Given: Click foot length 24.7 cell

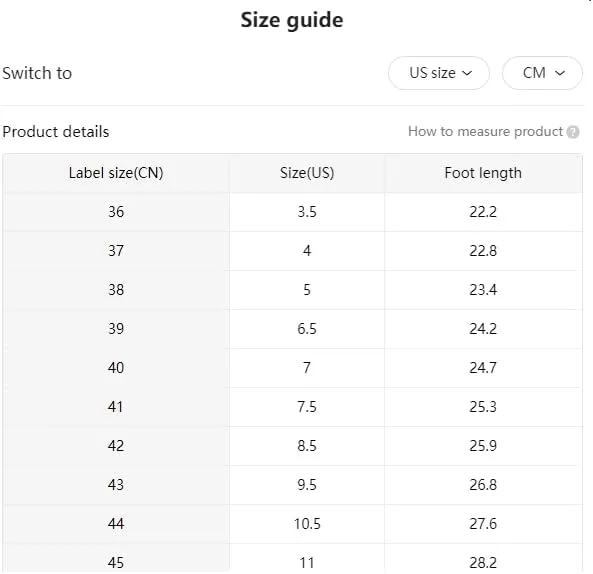Looking at the screenshot, I should coord(483,368).
